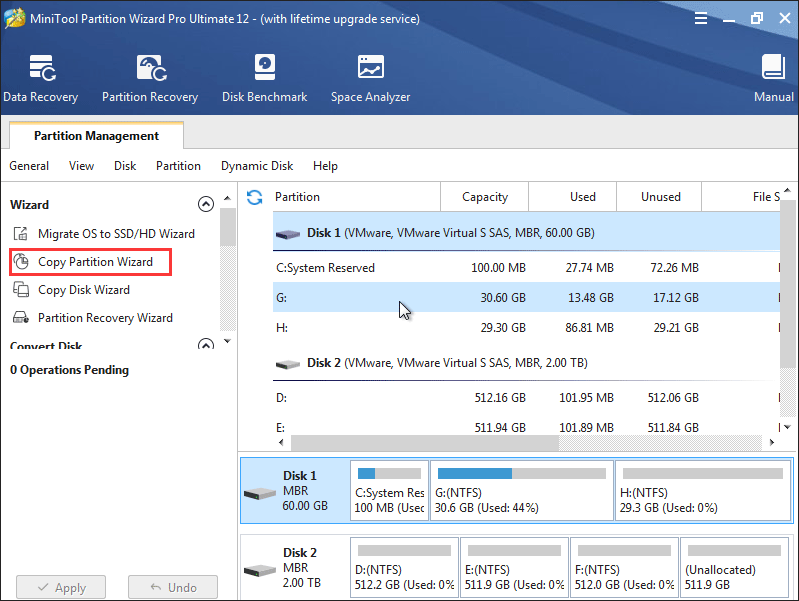This screenshot has width=799, height=601.
Task: Click the Apply button
Action: 61,587
